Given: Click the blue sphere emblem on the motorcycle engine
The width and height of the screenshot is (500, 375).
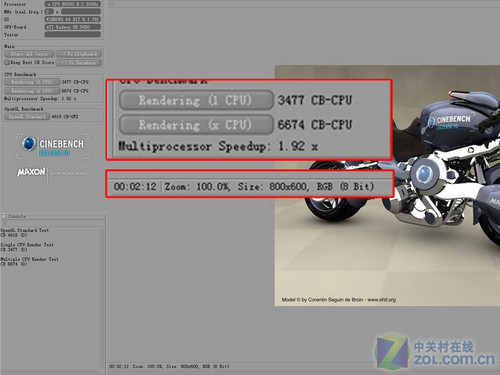Looking at the screenshot, I should coord(424,173).
